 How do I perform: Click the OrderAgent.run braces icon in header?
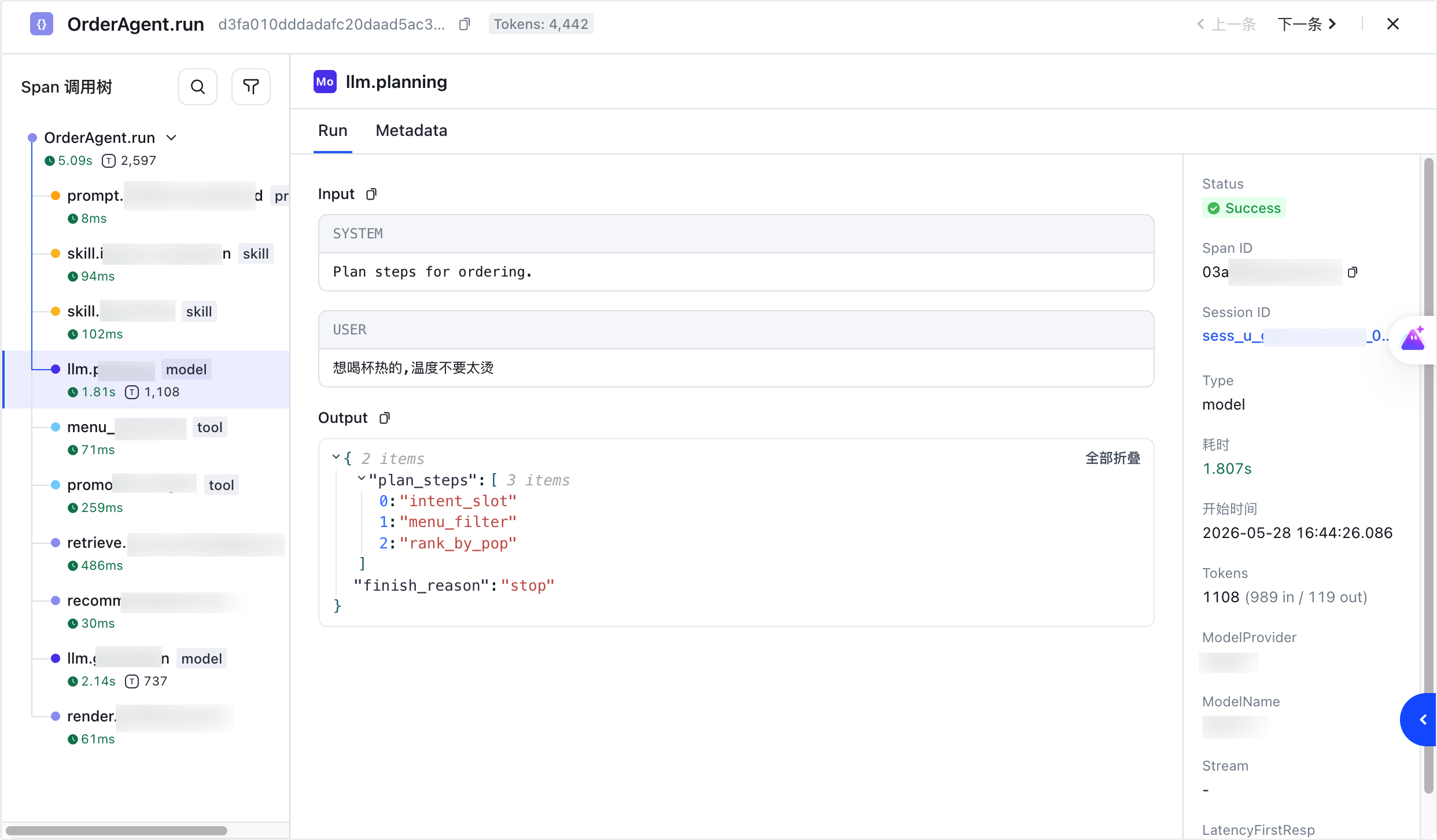coord(42,24)
